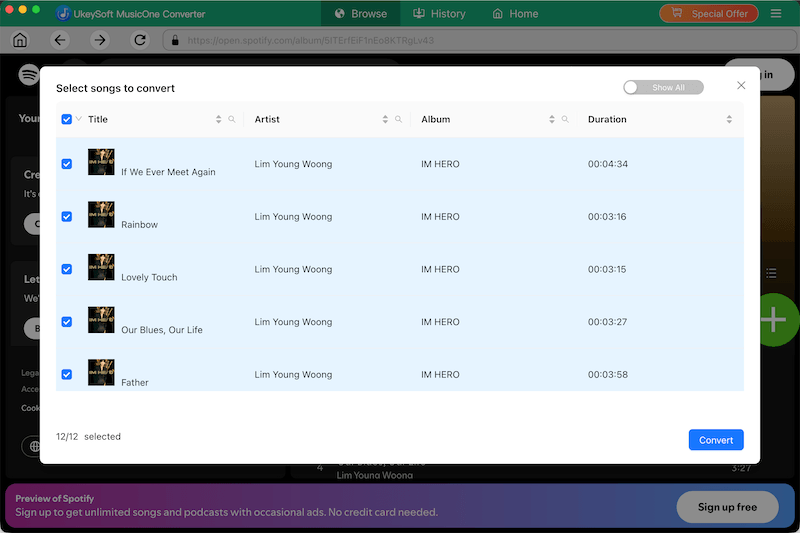The width and height of the screenshot is (800, 533).
Task: Go to the home page icon in toolbar
Action: [20, 40]
